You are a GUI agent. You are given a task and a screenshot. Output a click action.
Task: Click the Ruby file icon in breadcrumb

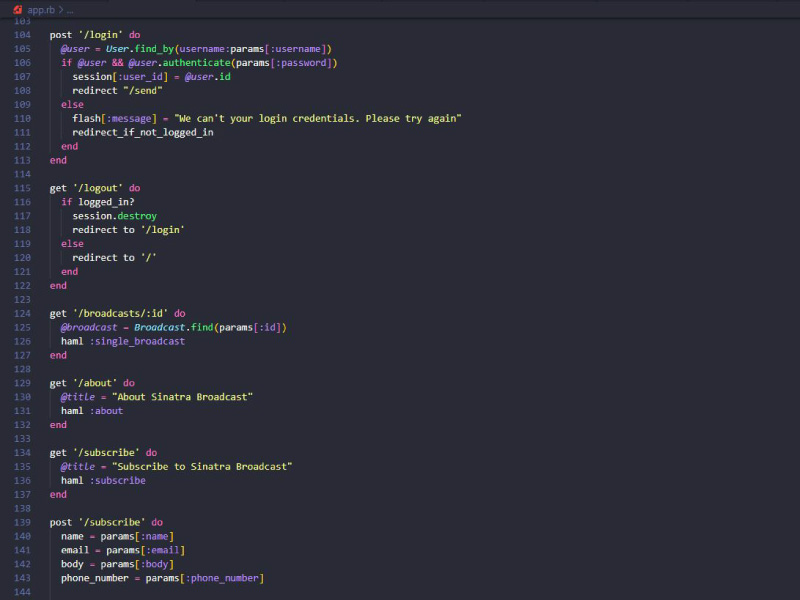click(18, 10)
